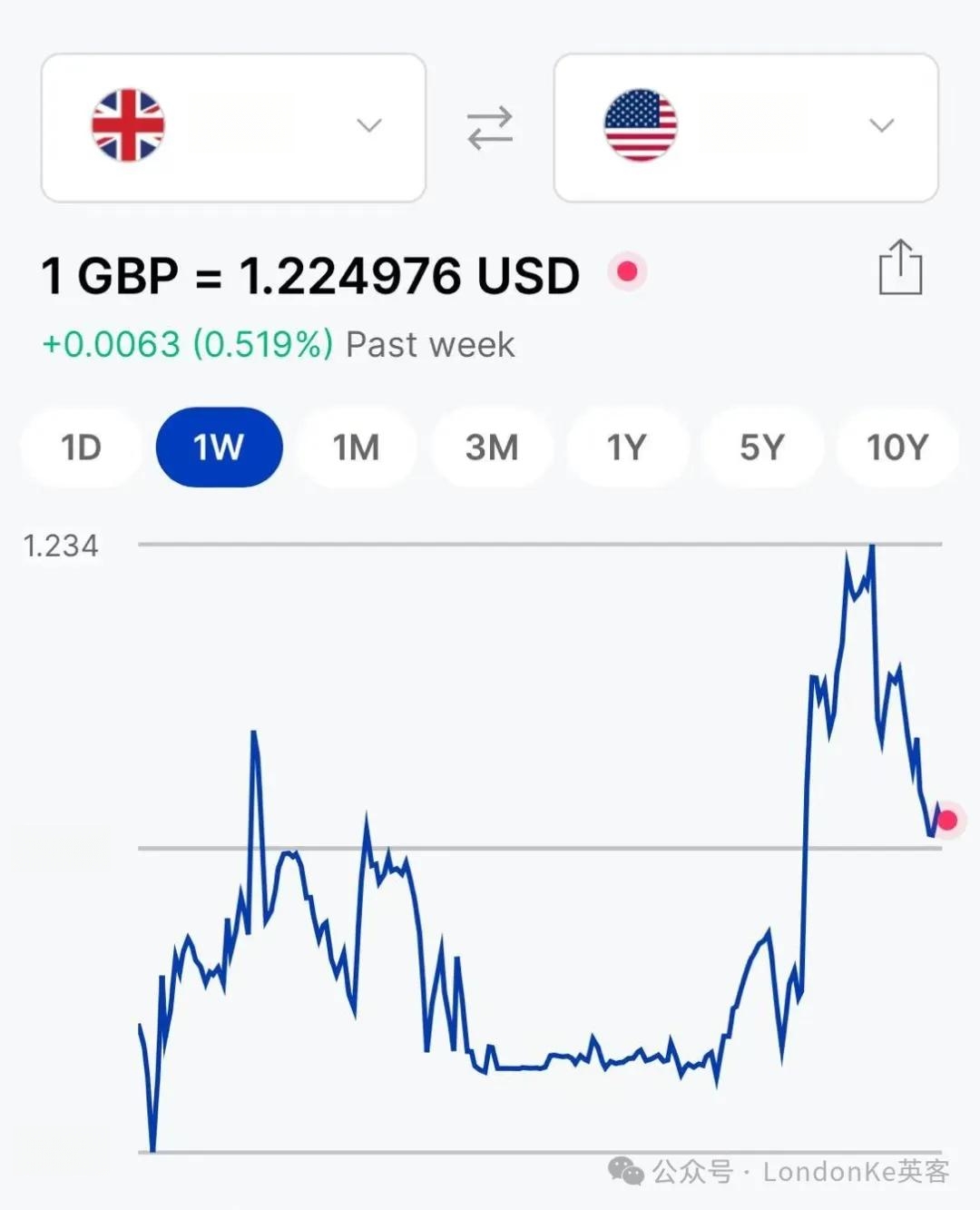Select the 1D time range
Screen dimensions: 980x1210
(82, 448)
